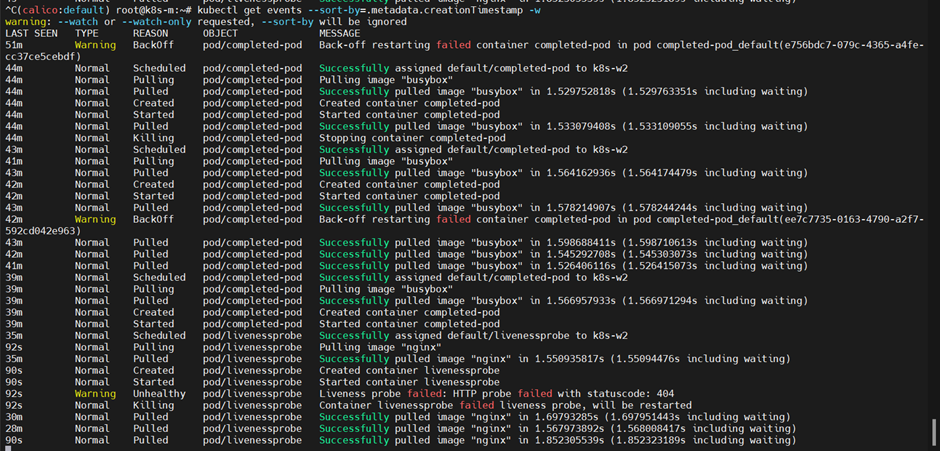Click 'Started container livenessprobe' message
The width and height of the screenshot is (940, 451).
(x=409, y=382)
